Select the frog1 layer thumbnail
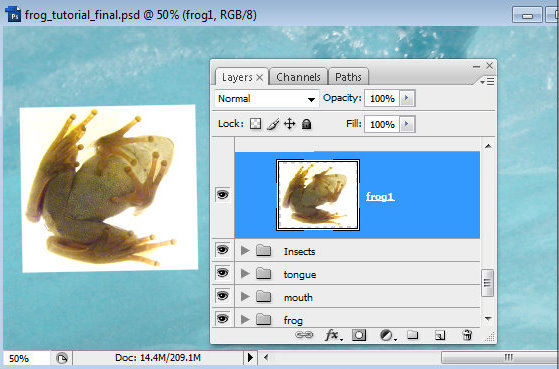This screenshot has width=559, height=369. click(318, 195)
